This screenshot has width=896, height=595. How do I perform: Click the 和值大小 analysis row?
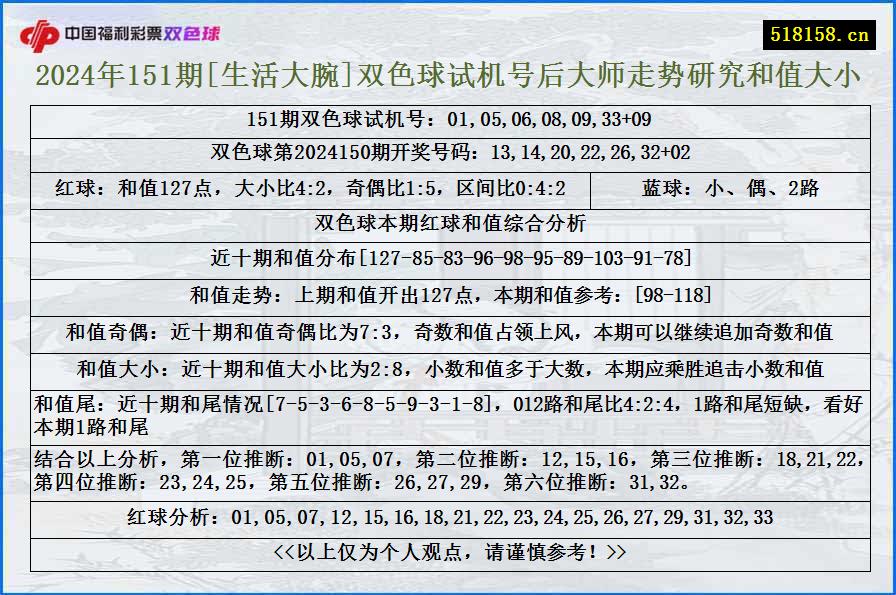[x=447, y=369]
